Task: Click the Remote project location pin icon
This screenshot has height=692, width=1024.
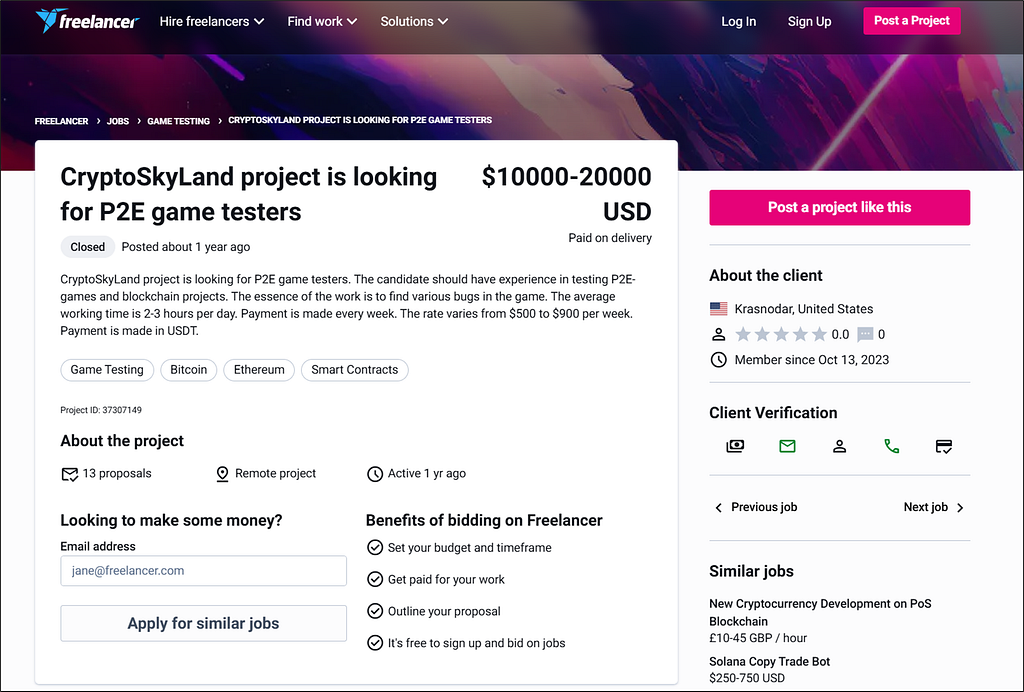Action: tap(222, 474)
